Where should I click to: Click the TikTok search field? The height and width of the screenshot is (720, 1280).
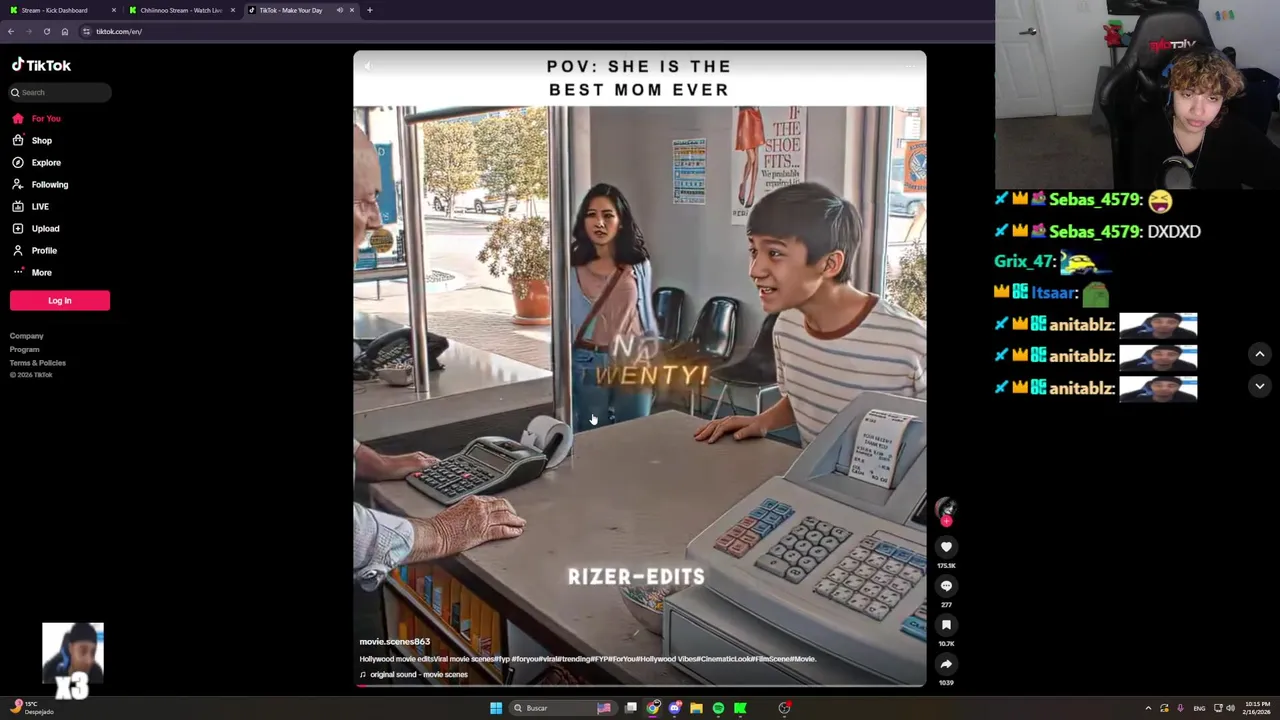[x=60, y=92]
